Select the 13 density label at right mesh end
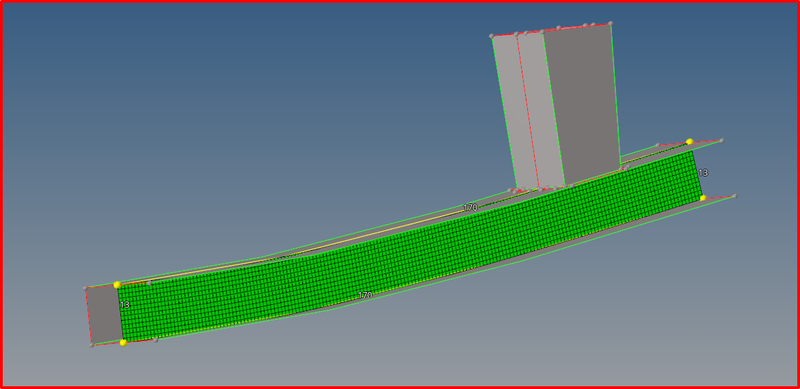The image size is (800, 389). (703, 173)
